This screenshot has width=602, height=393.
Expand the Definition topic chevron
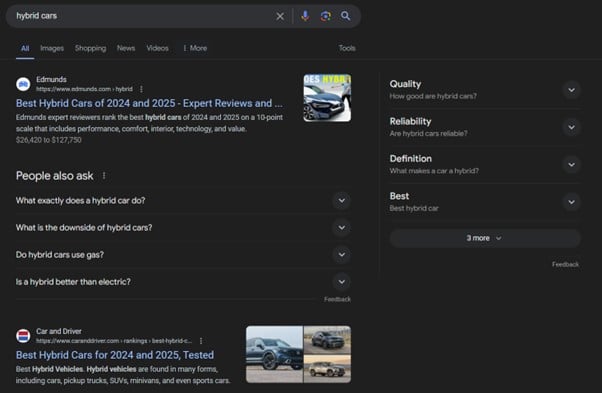tap(571, 165)
